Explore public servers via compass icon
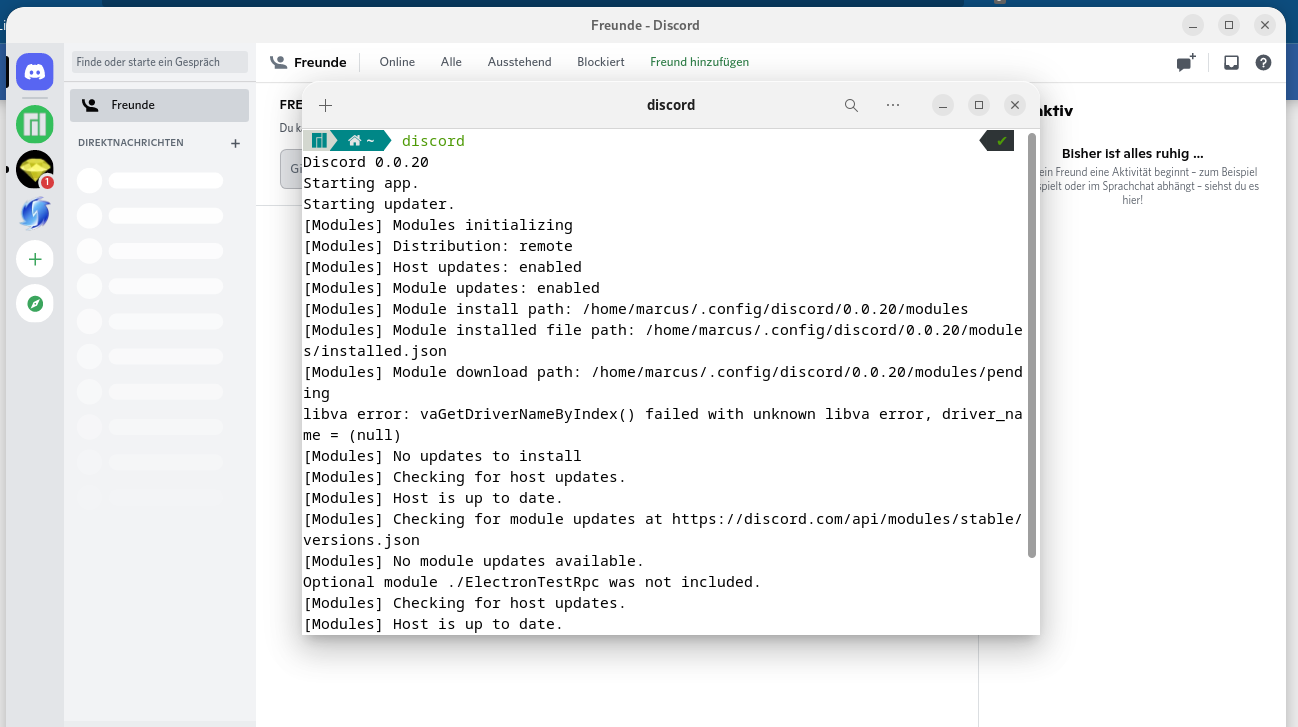This screenshot has height=727, width=1298. point(35,304)
